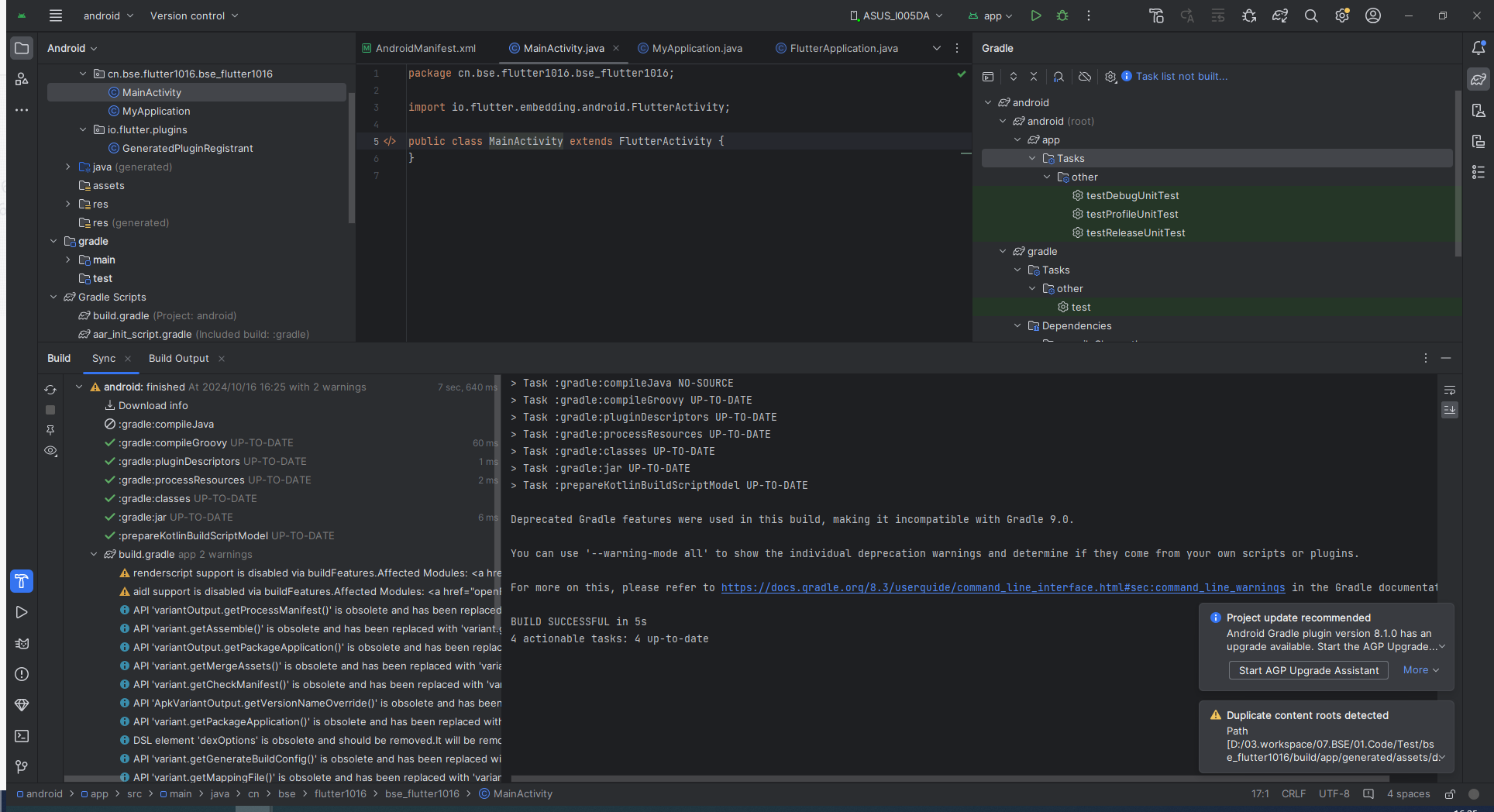Open Search Everywhere magnifier icon
This screenshot has width=1494, height=812.
coord(1311,15)
